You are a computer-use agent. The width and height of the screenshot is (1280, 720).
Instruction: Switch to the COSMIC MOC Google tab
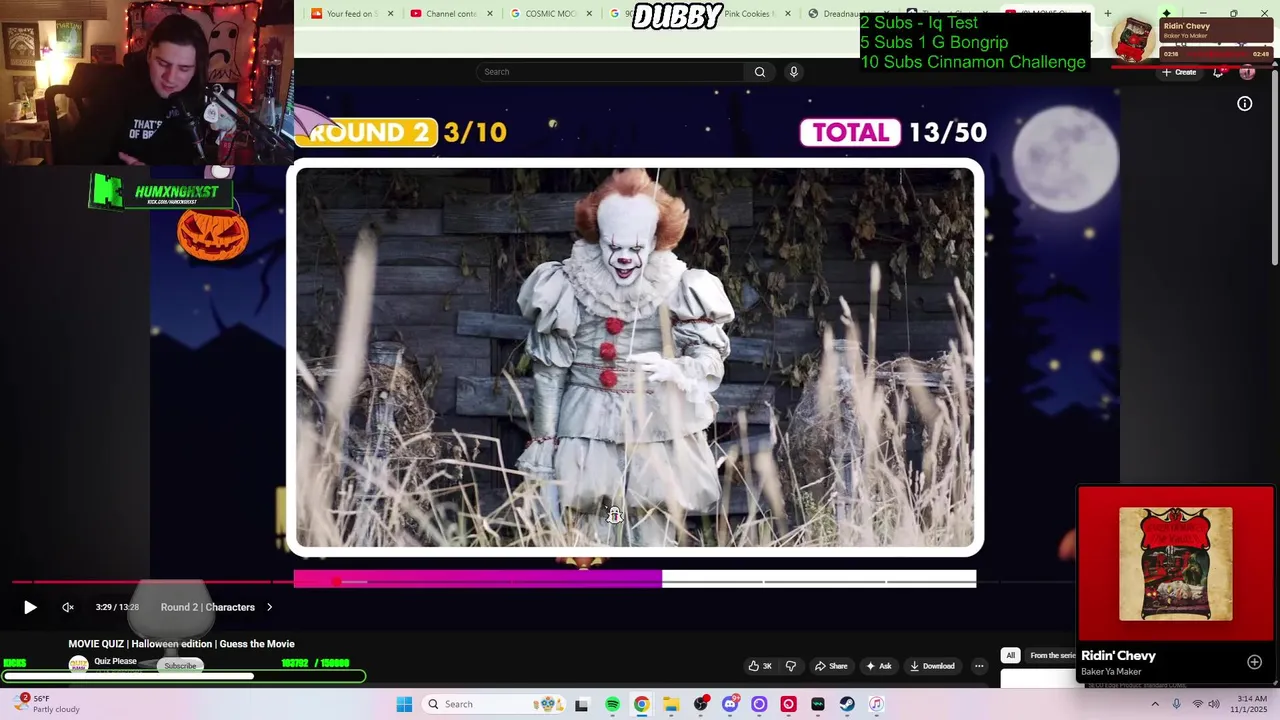[543, 14]
